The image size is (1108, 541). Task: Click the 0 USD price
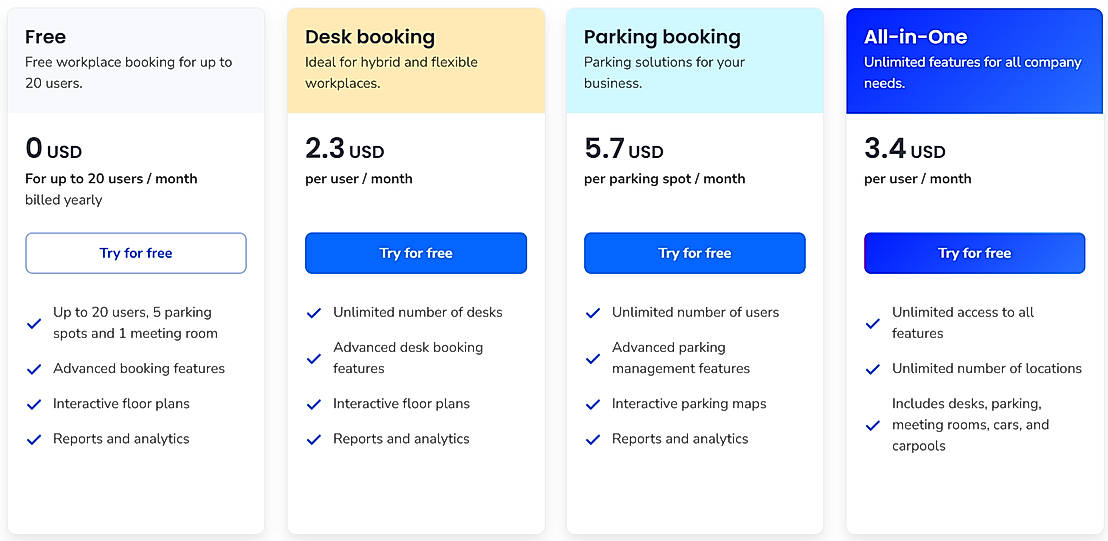click(x=54, y=149)
